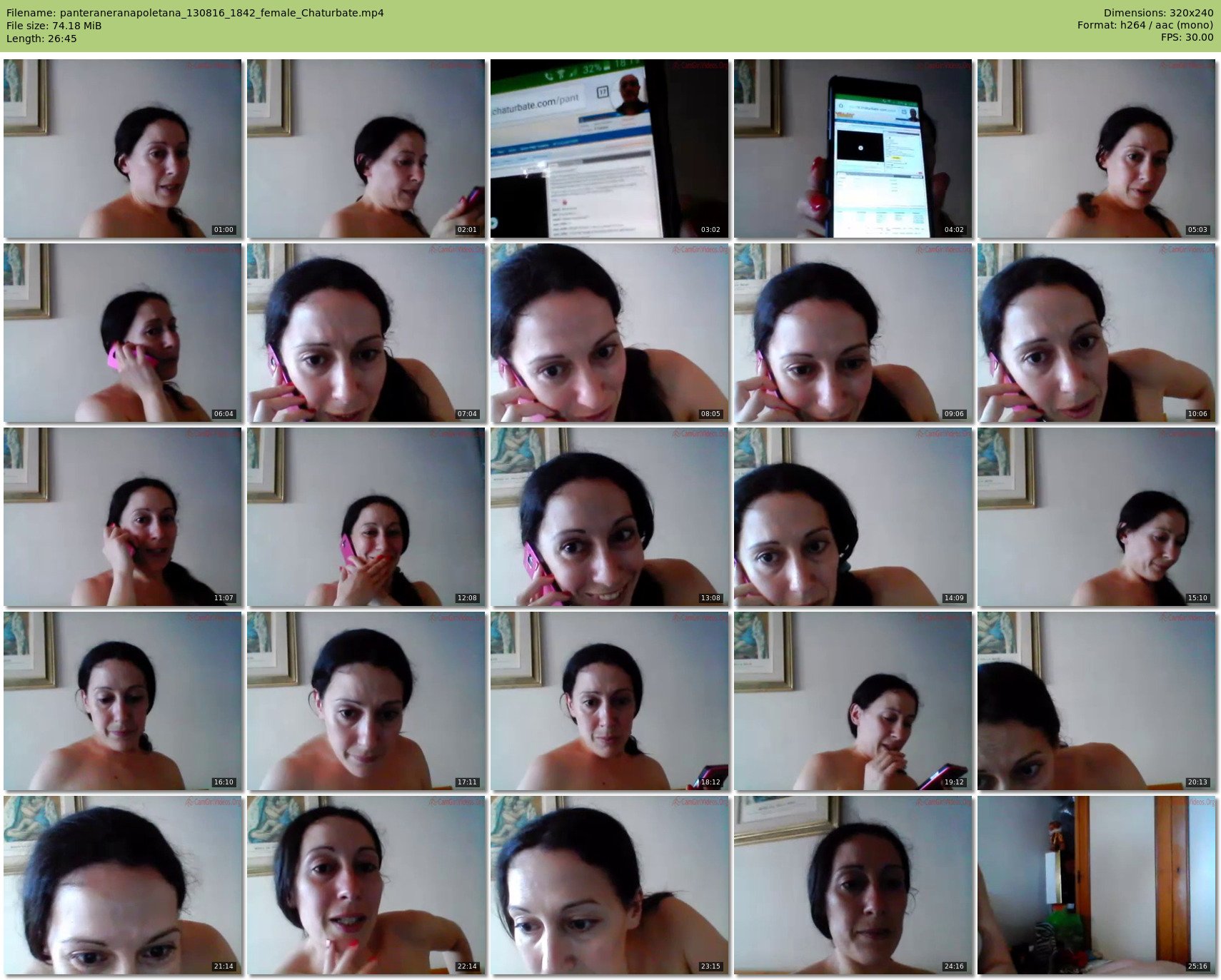This screenshot has width=1221, height=980.
Task: Open the 13:08 preview frame
Action: pyautogui.click(x=610, y=517)
